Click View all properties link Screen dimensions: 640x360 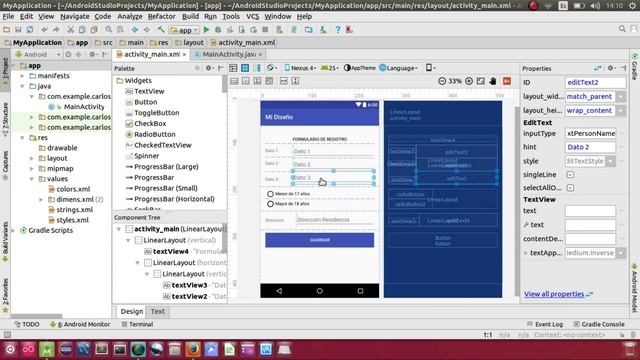(554, 294)
